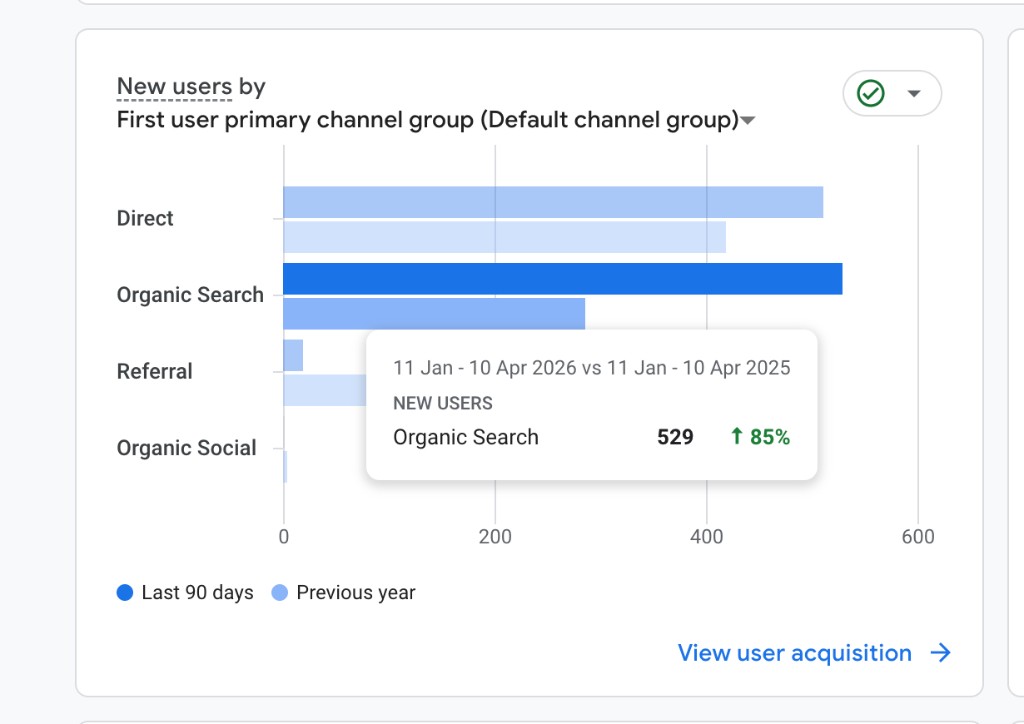The image size is (1024, 724).
Task: Select Direct last 90 days bar
Action: [x=553, y=202]
